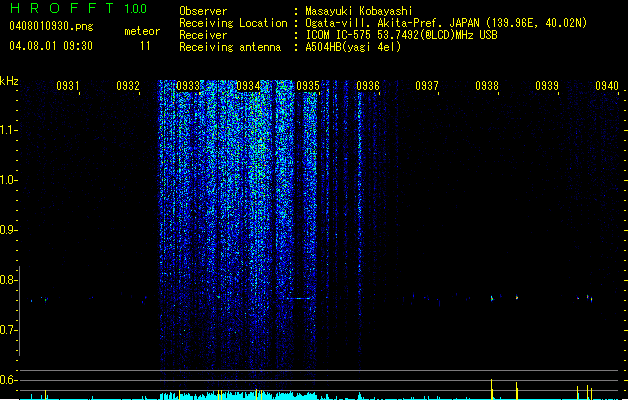Click the Receiving antenna label
This screenshot has height=400, width=629.
[x=230, y=47]
